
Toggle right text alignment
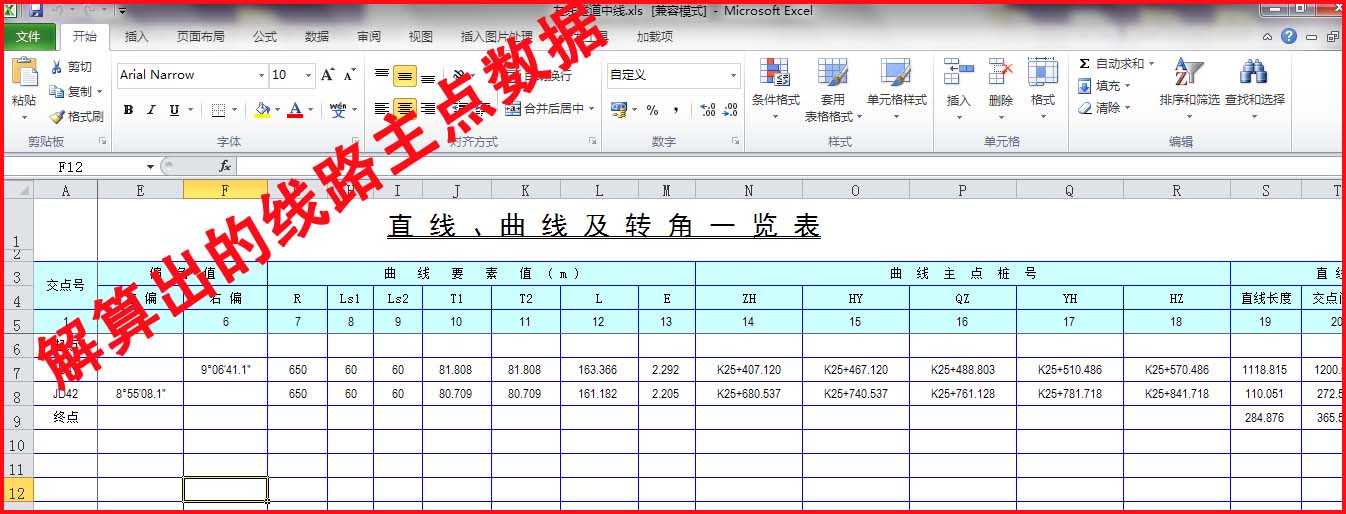click(x=428, y=108)
